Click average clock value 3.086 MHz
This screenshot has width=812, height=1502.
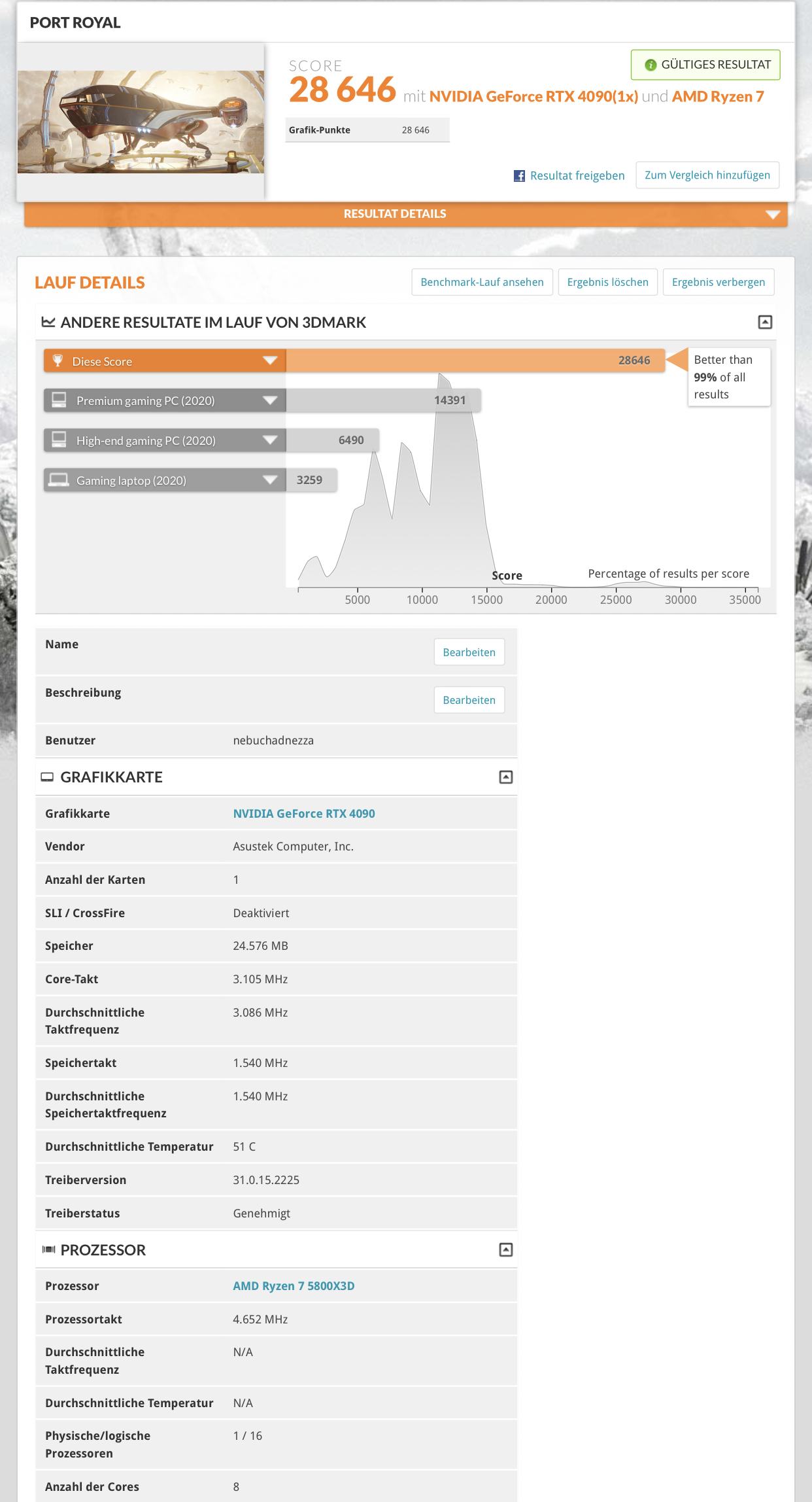point(260,1013)
